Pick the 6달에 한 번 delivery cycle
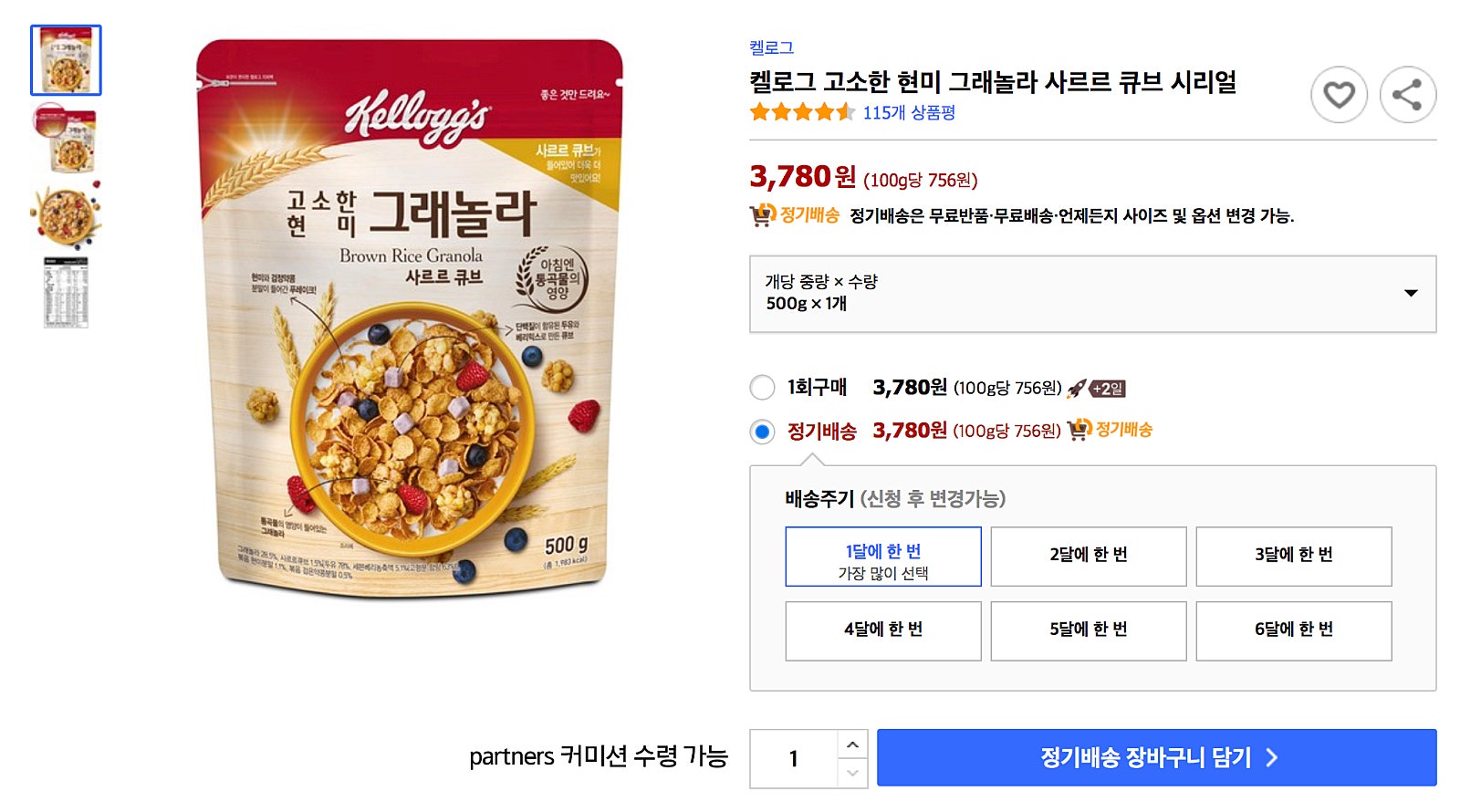 (x=1293, y=630)
